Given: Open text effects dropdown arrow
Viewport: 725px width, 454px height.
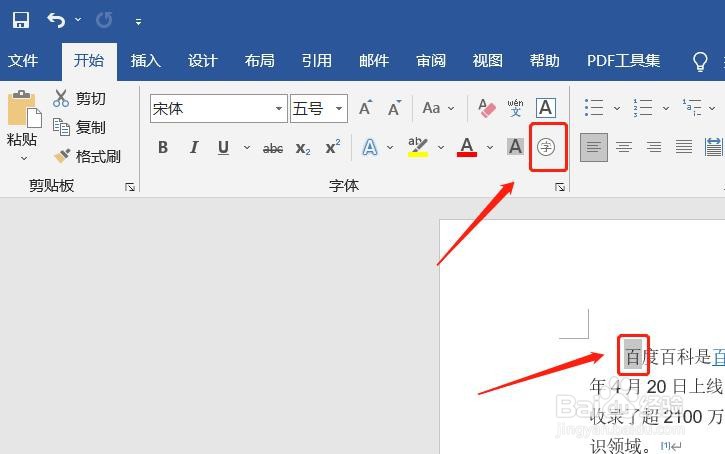Looking at the screenshot, I should (x=390, y=147).
